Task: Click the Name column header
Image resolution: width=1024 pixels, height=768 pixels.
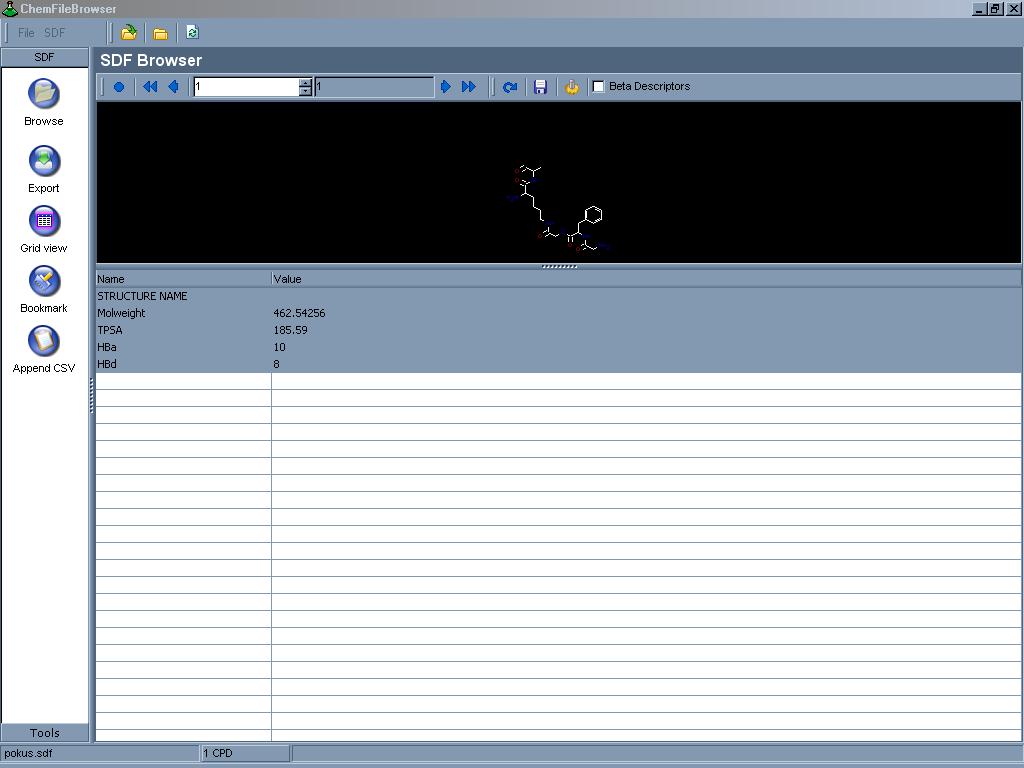Action: pos(184,279)
